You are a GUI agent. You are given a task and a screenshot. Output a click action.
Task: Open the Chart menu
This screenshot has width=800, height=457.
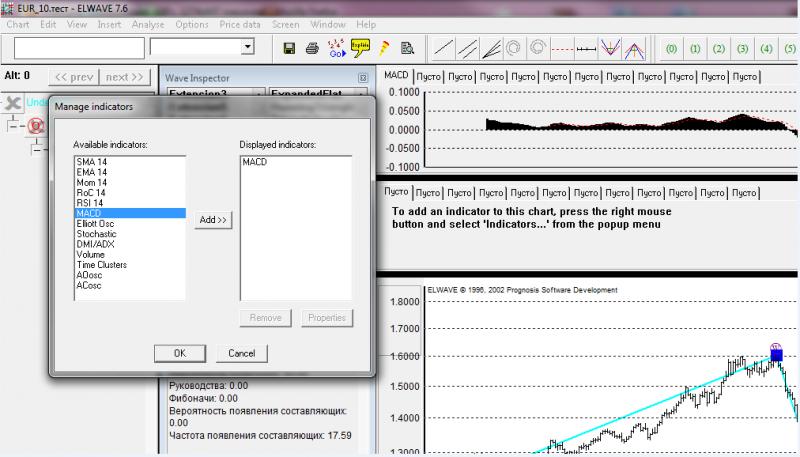(x=18, y=24)
